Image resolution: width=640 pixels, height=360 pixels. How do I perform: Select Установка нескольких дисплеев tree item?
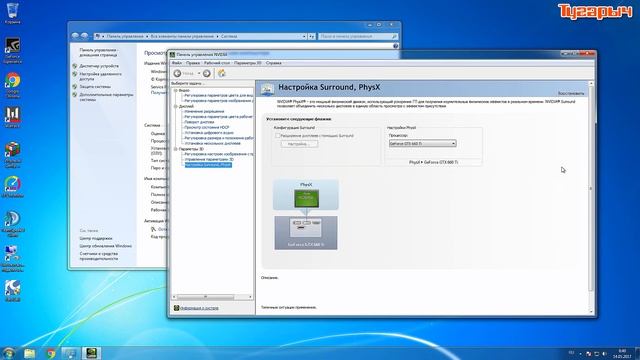tap(213, 143)
